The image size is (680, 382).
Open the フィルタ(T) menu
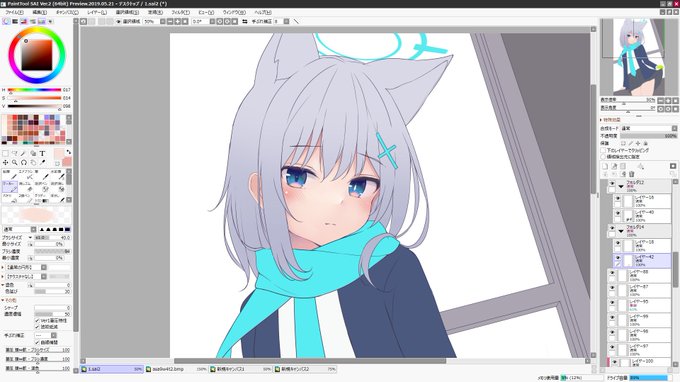tap(180, 13)
